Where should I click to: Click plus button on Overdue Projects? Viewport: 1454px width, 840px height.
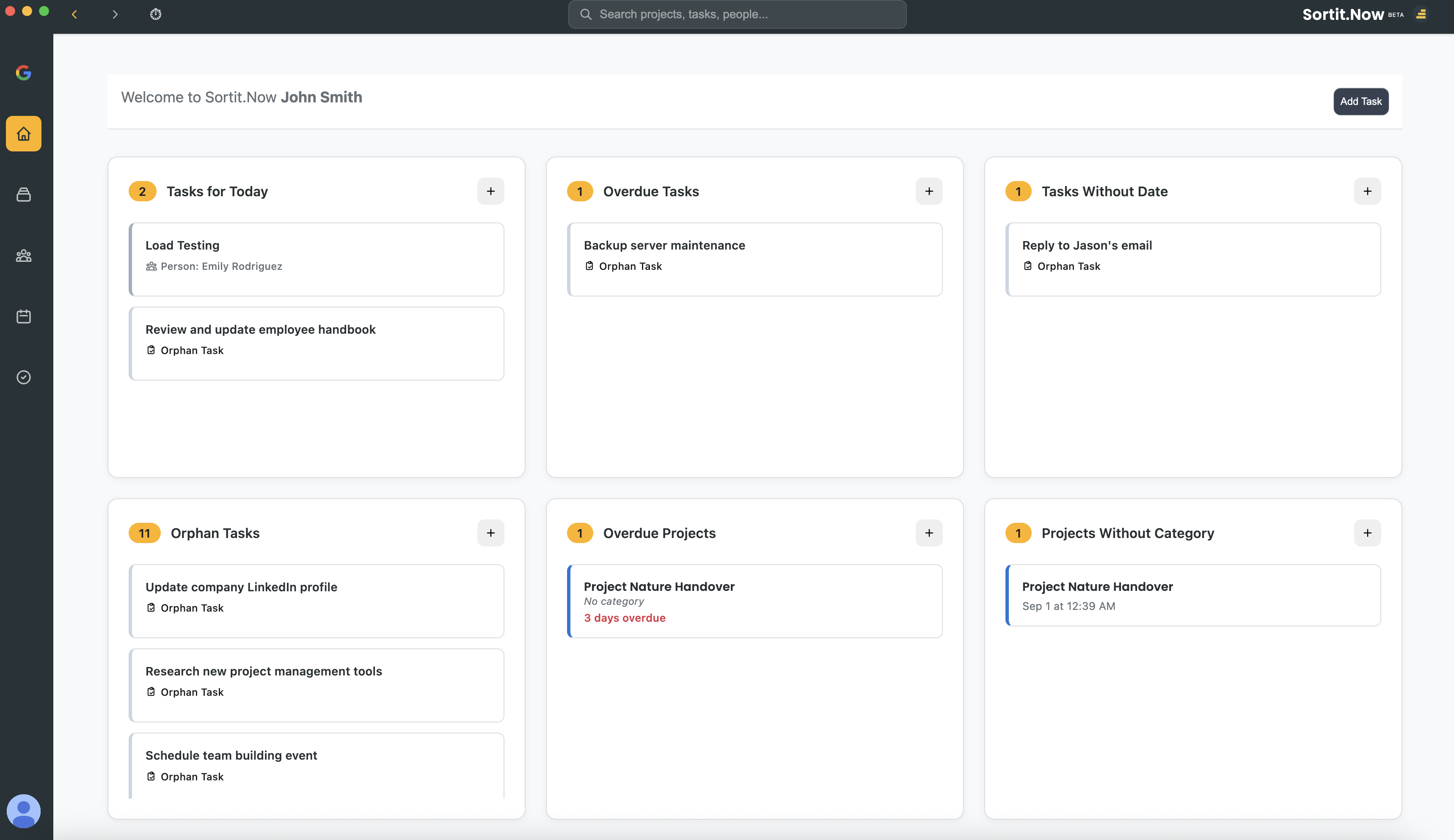coord(929,533)
